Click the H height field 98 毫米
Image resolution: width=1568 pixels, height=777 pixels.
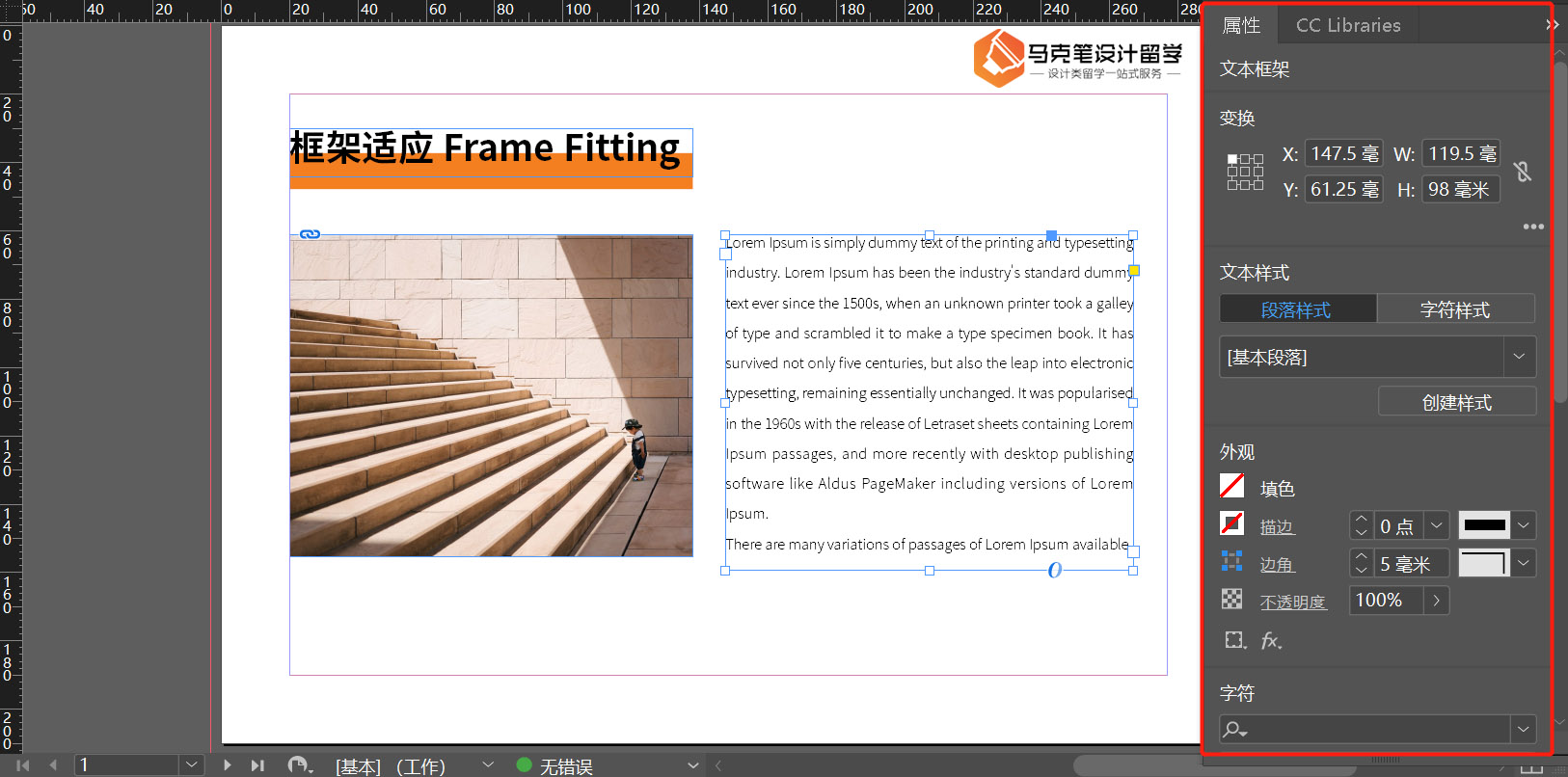(x=1461, y=189)
